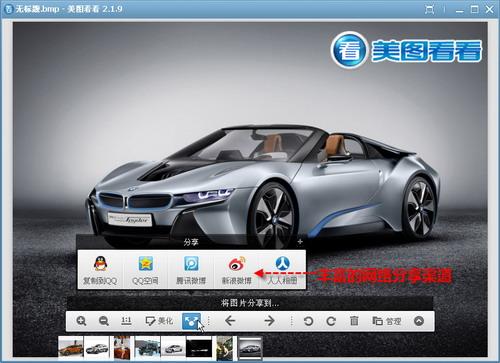Show image at 1:1 actual size
Image resolution: width=500 pixels, height=363 pixels.
click(126, 321)
